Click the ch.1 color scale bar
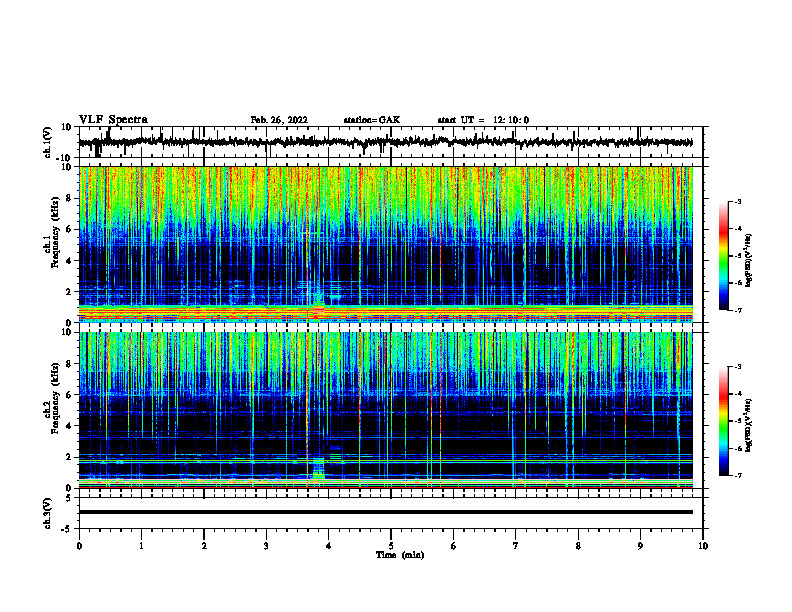792x612 pixels. [723, 256]
